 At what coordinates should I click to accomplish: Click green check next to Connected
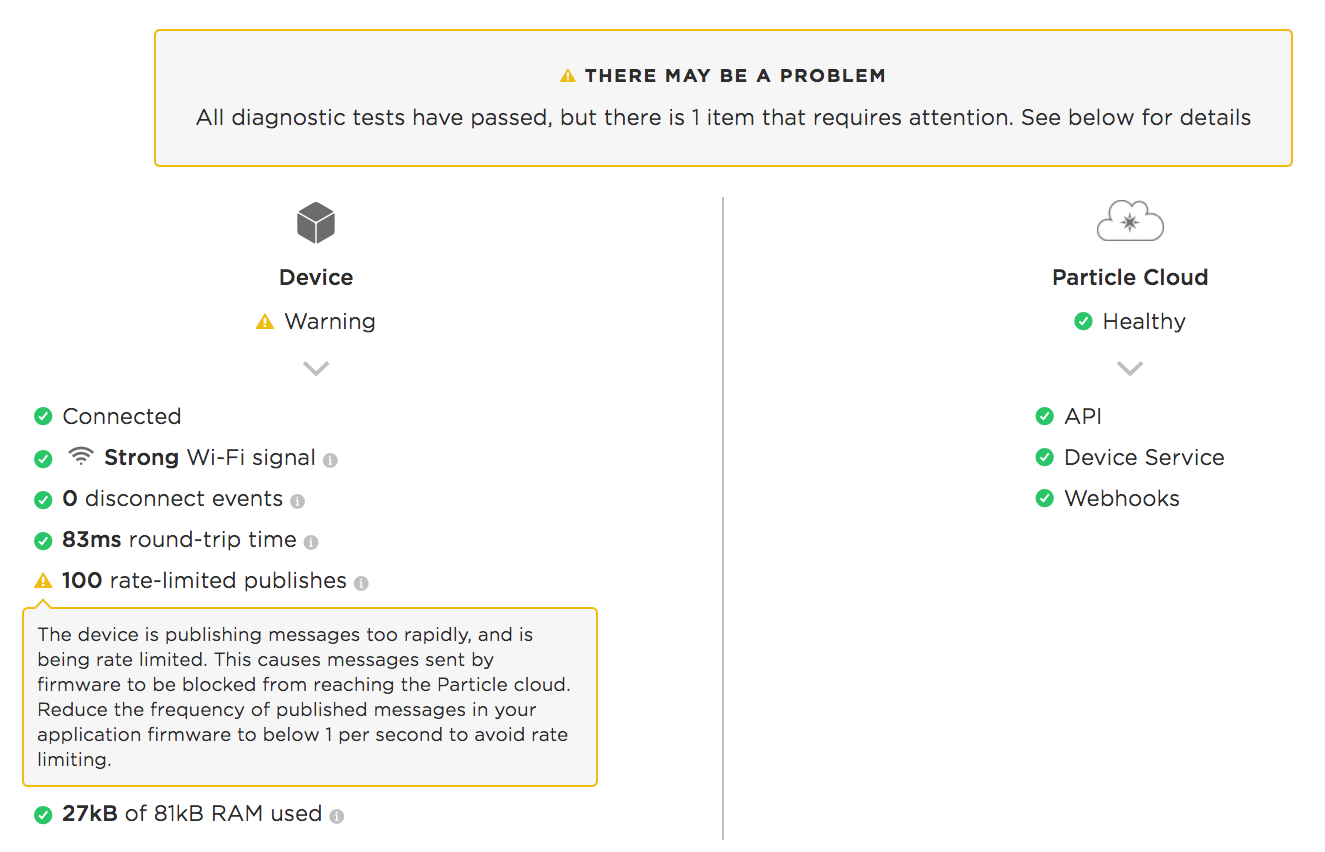(43, 416)
